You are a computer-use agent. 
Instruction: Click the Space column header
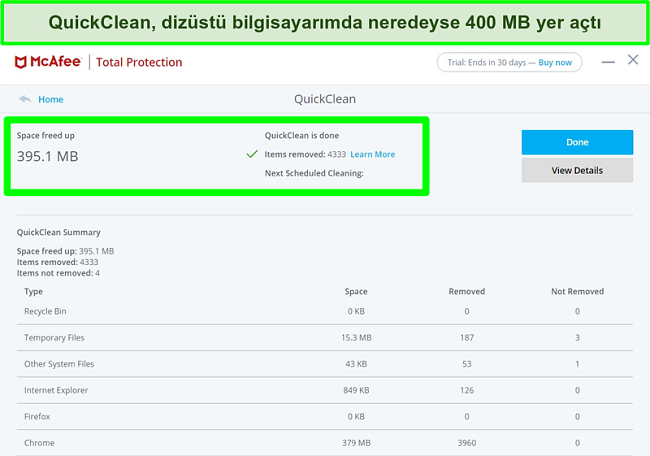click(356, 291)
